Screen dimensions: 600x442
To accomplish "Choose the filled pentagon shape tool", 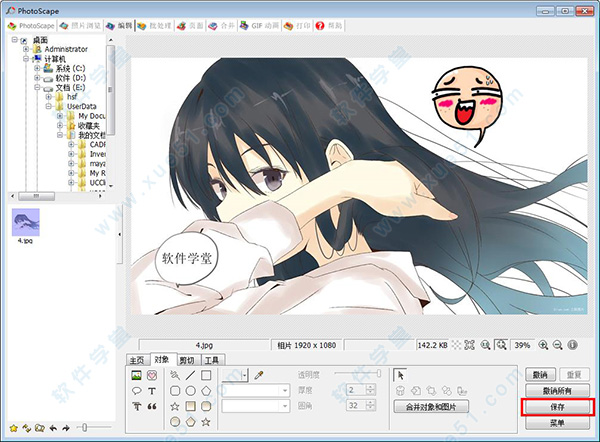I will [x=190, y=422].
